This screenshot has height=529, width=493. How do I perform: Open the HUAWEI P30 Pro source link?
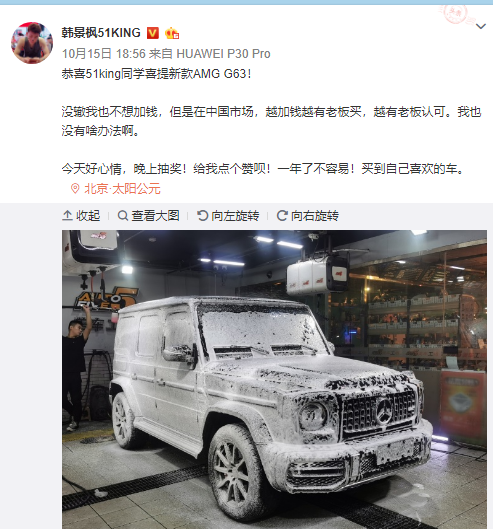(223, 54)
